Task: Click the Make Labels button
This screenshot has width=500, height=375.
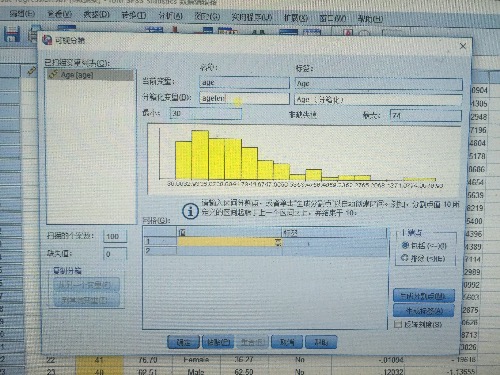Action: pos(423,311)
